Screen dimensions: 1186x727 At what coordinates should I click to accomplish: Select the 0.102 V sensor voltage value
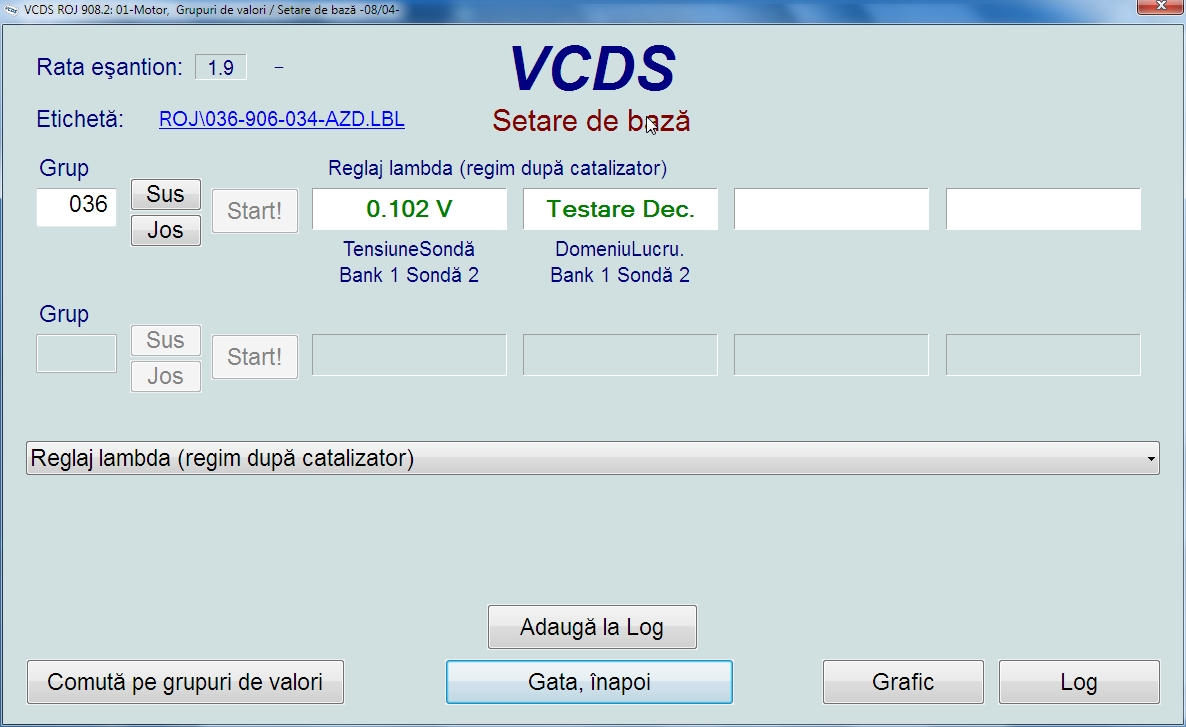[409, 209]
